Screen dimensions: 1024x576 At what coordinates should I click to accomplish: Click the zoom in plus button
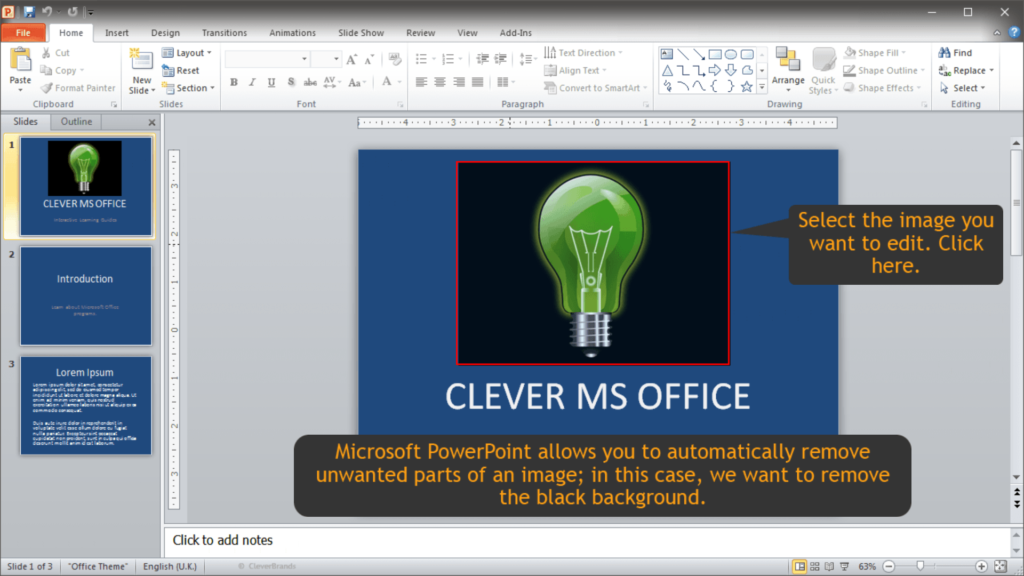[x=981, y=566]
